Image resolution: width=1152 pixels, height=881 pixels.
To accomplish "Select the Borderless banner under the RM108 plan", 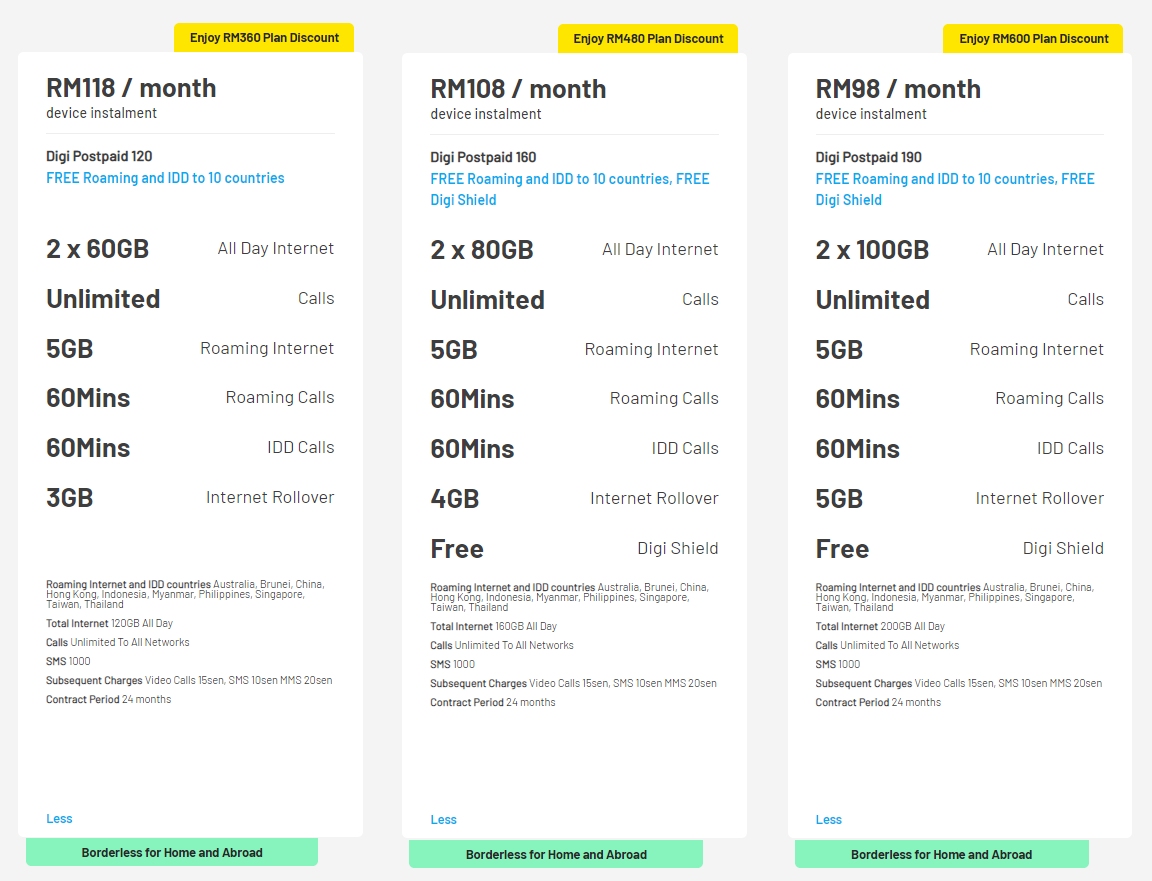I will (x=556, y=855).
